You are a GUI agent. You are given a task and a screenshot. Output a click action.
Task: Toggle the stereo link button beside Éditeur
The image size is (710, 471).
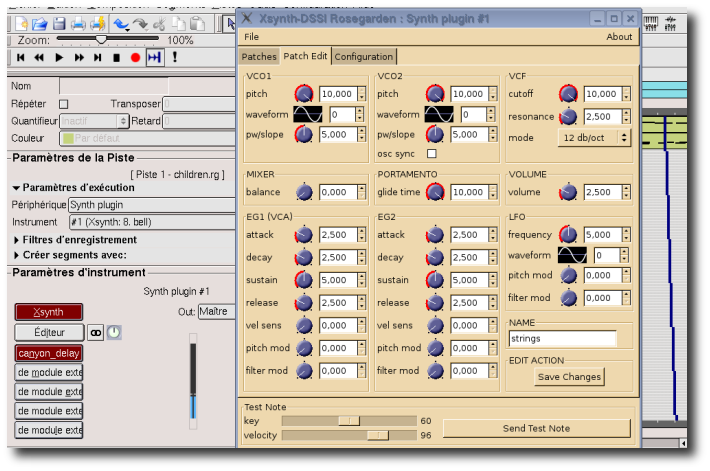[x=96, y=332]
